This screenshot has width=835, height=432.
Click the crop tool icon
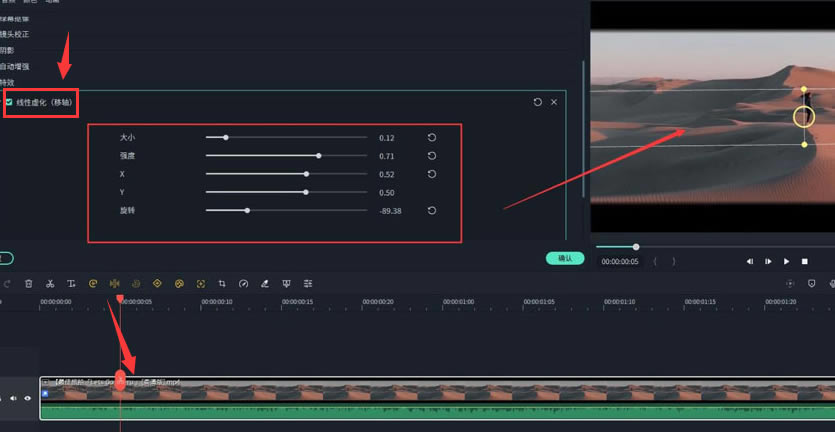222,284
